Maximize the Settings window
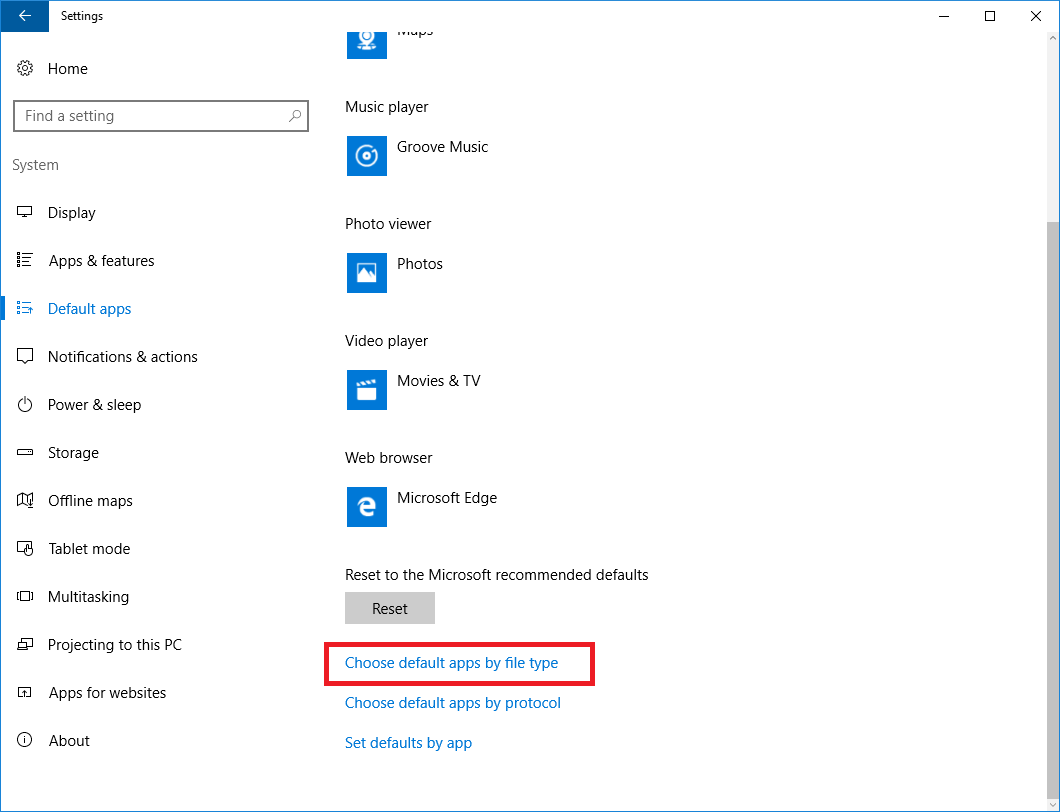The height and width of the screenshot is (812, 1060). [990, 16]
